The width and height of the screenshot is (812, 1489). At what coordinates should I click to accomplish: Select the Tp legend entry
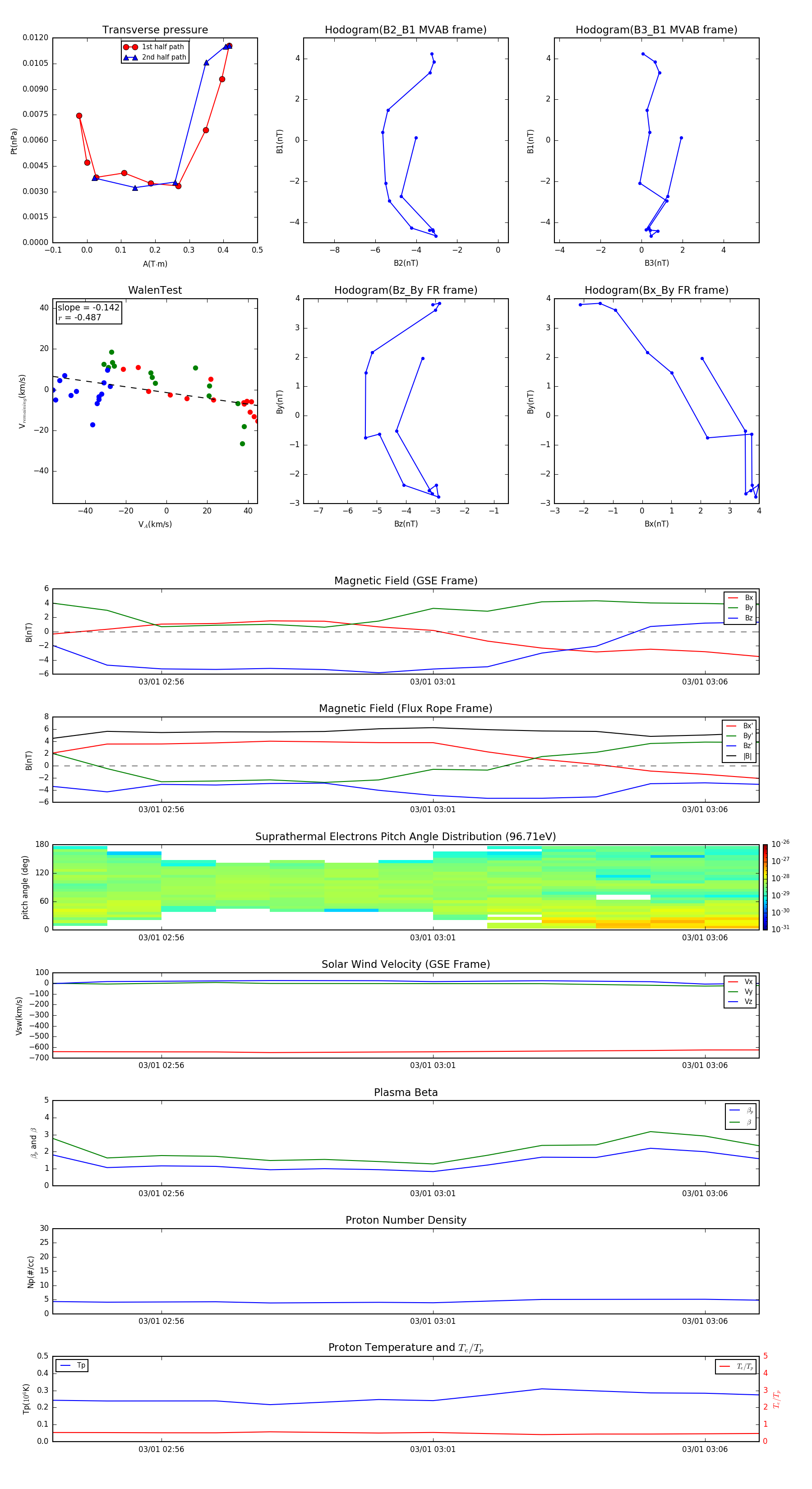point(72,1366)
